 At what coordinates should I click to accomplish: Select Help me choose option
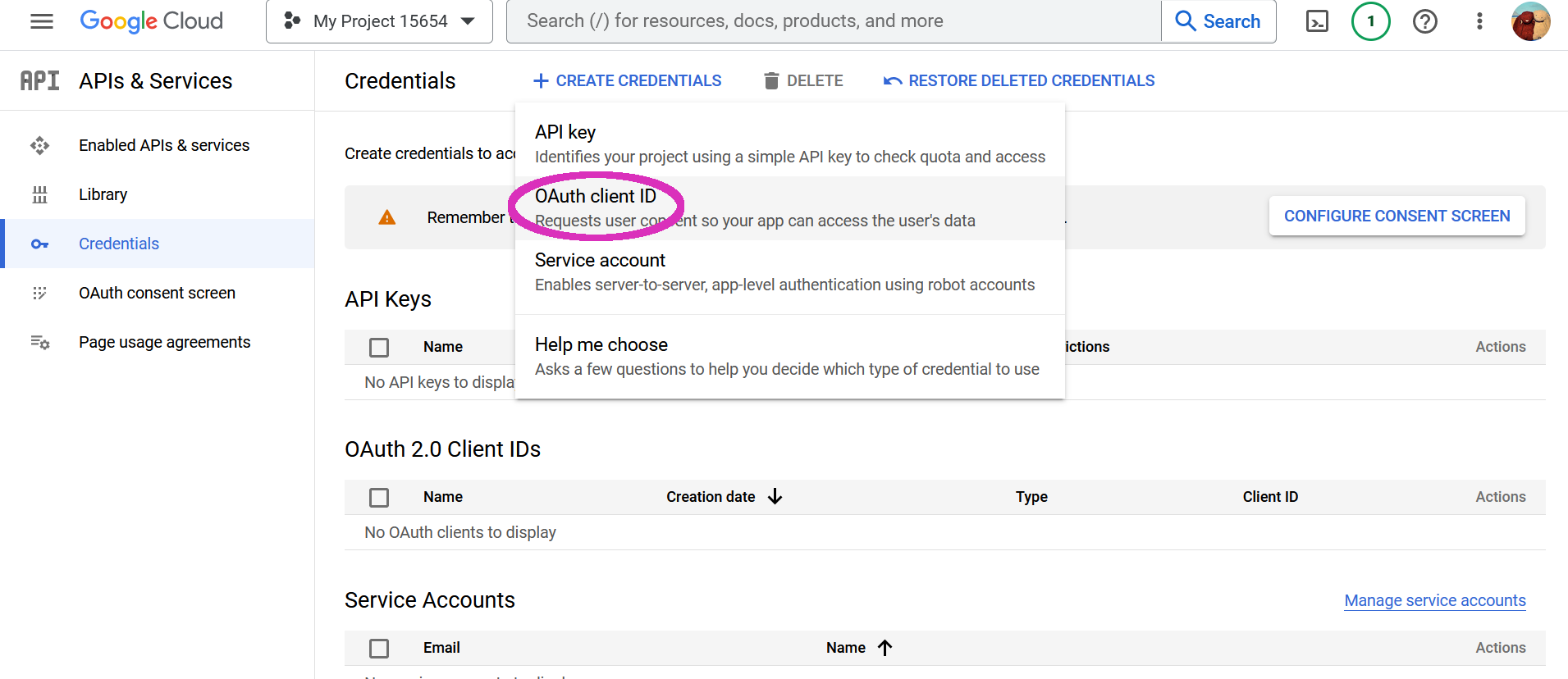point(790,356)
